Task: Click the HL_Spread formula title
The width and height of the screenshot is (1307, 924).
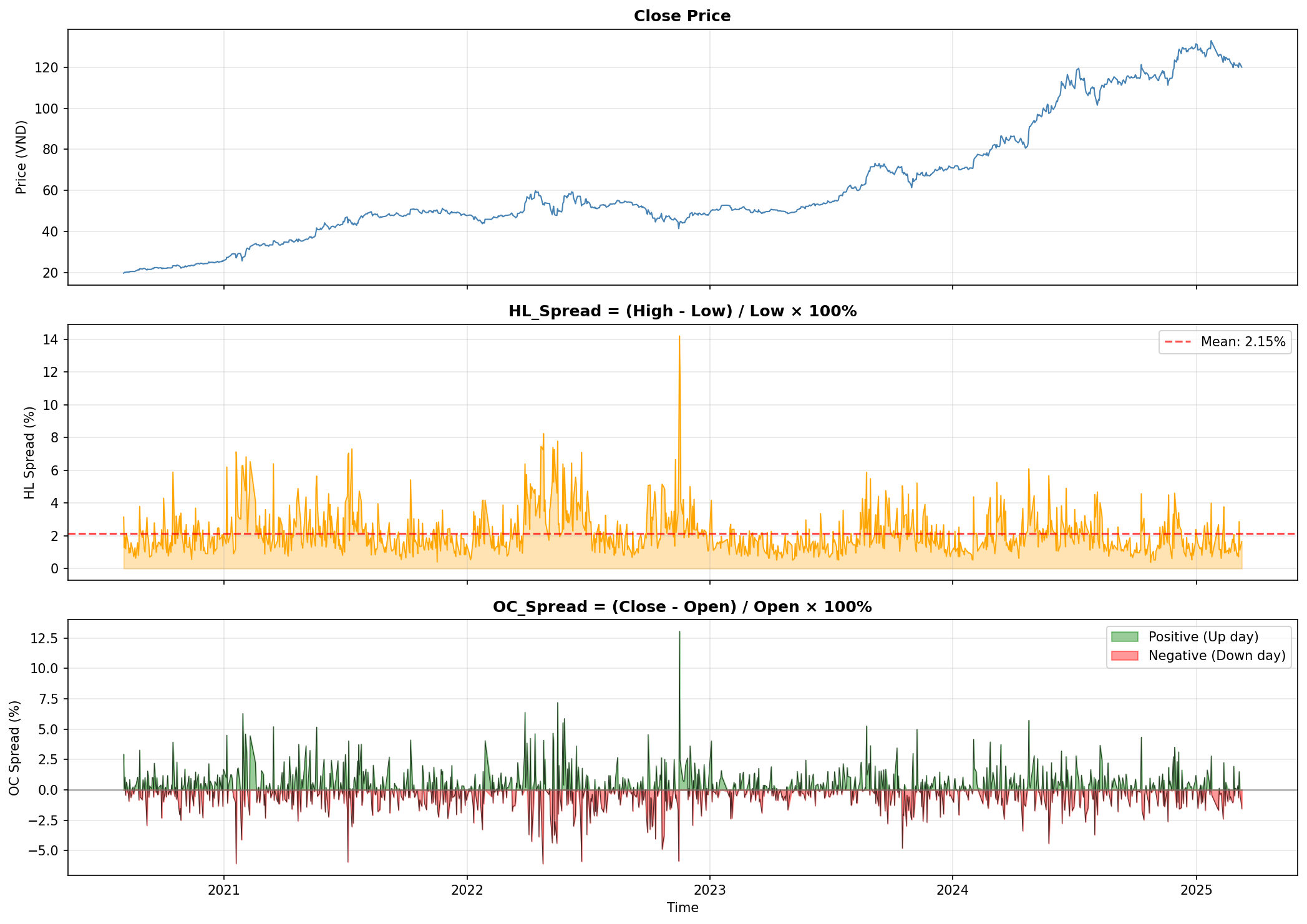Action: (682, 311)
